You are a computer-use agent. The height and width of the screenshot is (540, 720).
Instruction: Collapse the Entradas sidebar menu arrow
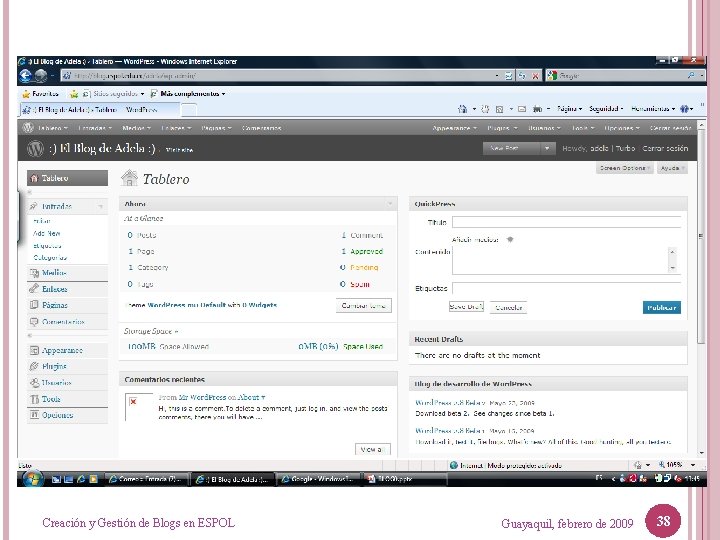point(101,206)
